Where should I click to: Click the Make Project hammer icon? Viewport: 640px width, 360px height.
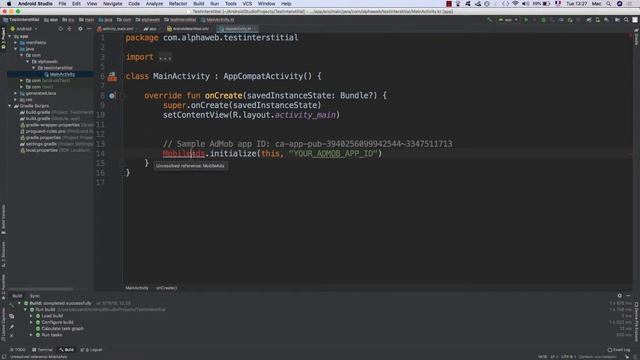(x=489, y=20)
